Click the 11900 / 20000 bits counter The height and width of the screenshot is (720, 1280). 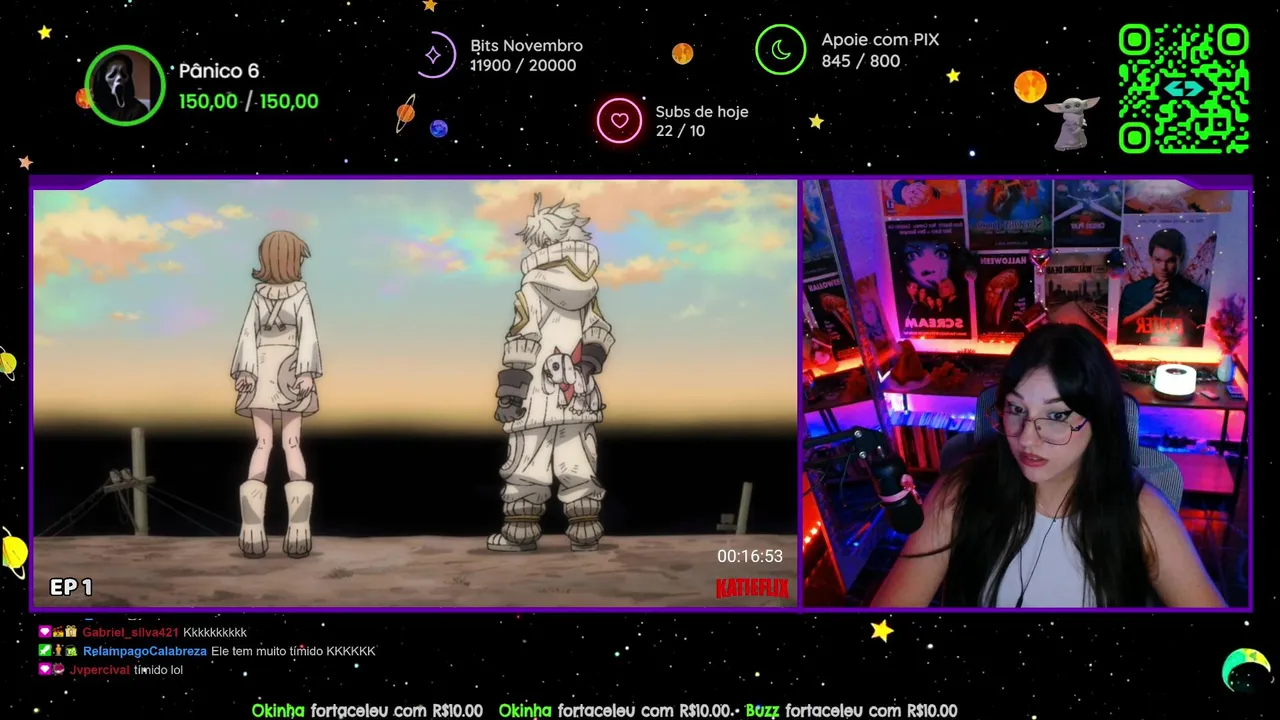[x=523, y=65]
